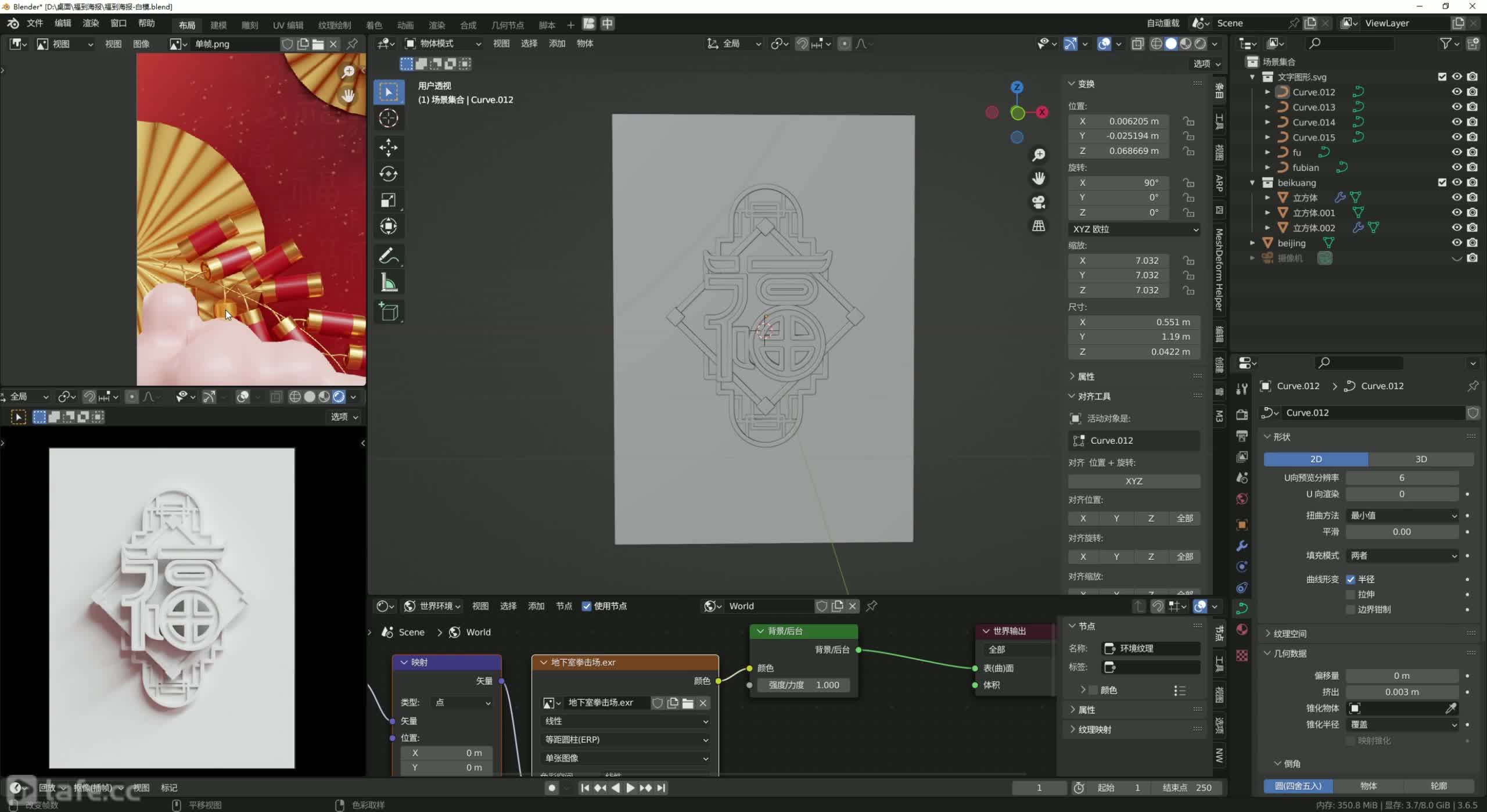Click XYZ align position+rotation button

(1134, 481)
